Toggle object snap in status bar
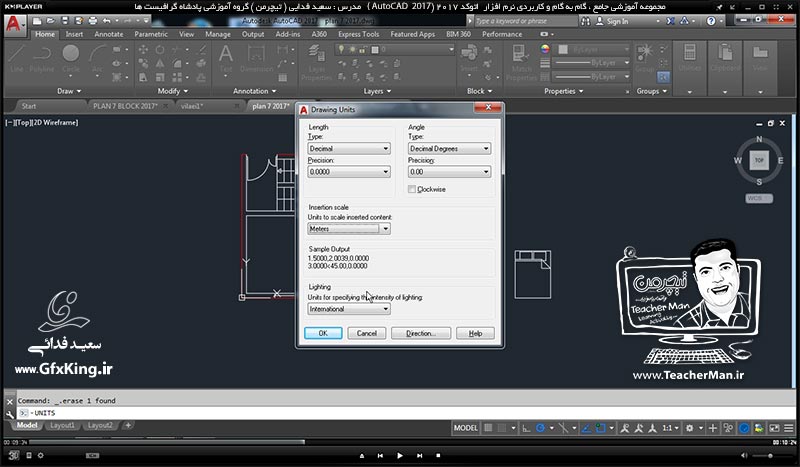Viewport: 800px width, 467px height. pyautogui.click(x=601, y=428)
